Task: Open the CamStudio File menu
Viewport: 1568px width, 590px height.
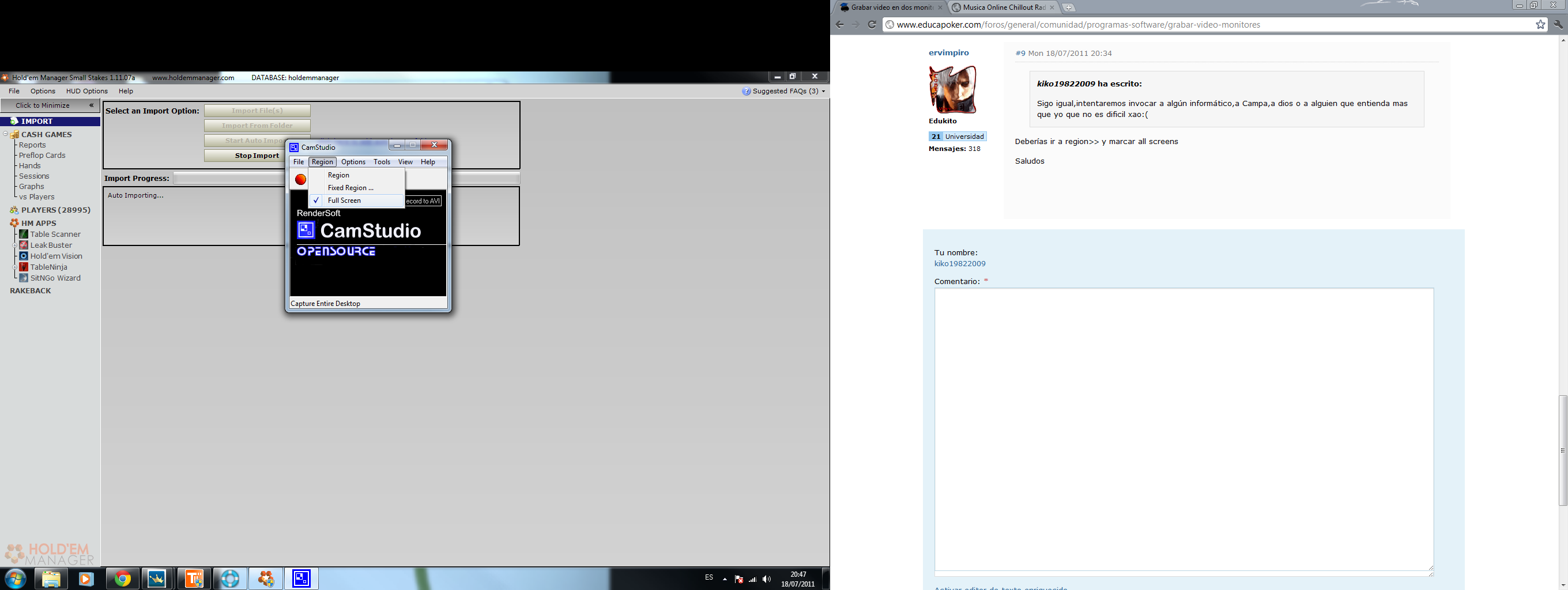Action: click(x=298, y=162)
